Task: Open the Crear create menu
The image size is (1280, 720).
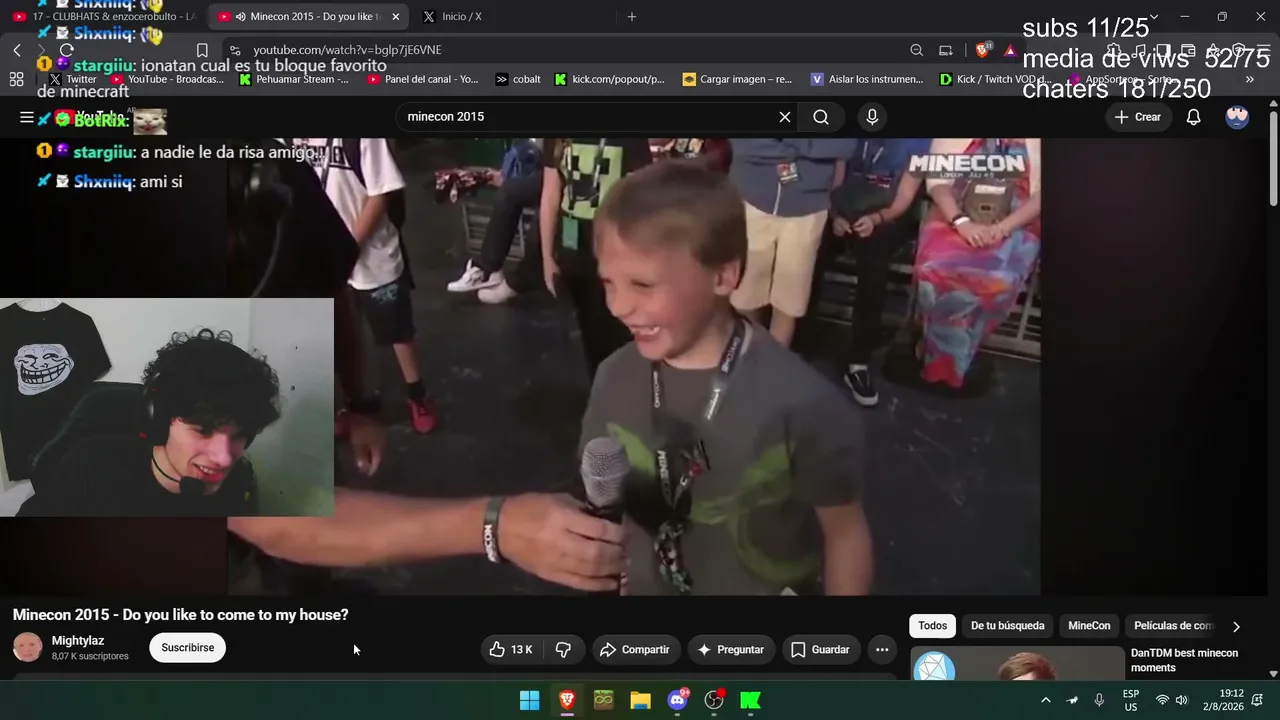Action: (1138, 117)
